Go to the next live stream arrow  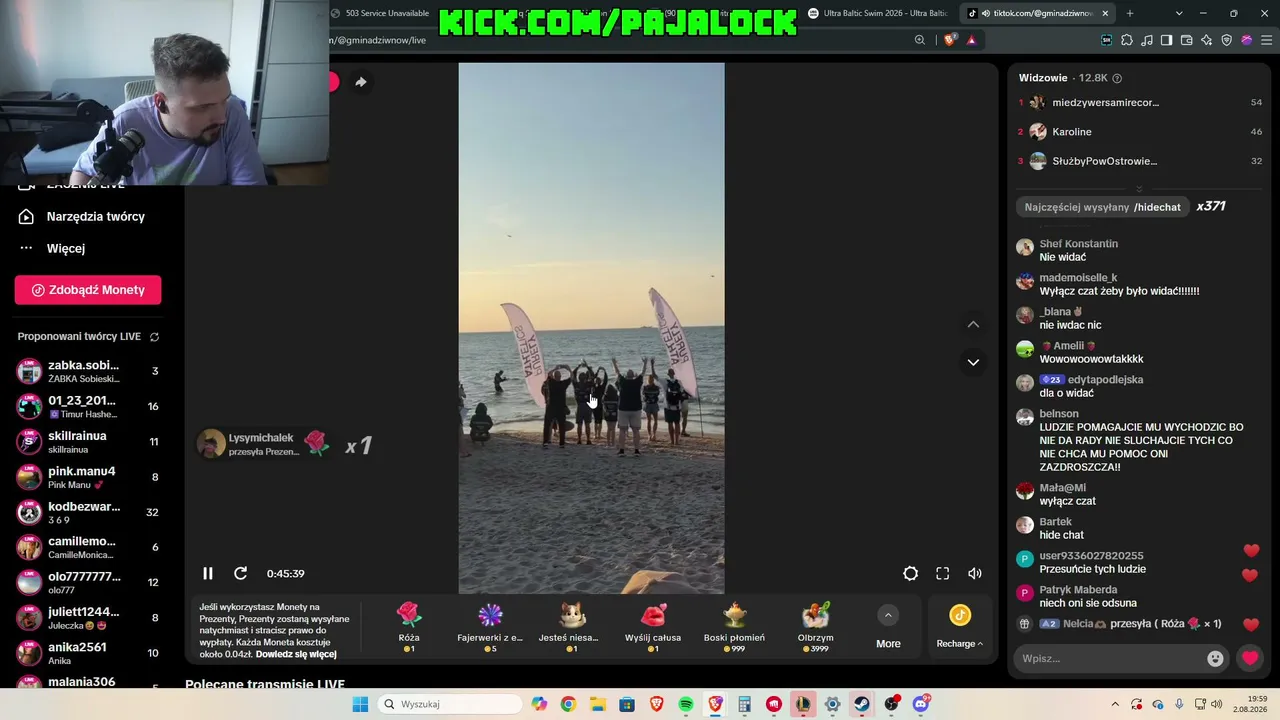(x=973, y=362)
